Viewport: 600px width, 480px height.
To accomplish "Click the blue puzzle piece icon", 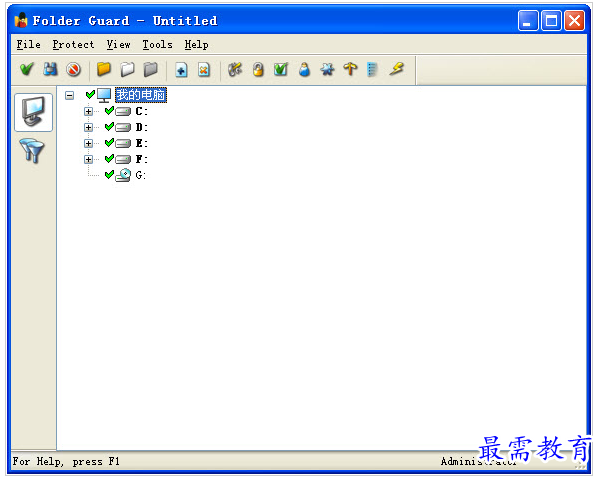I will (327, 69).
